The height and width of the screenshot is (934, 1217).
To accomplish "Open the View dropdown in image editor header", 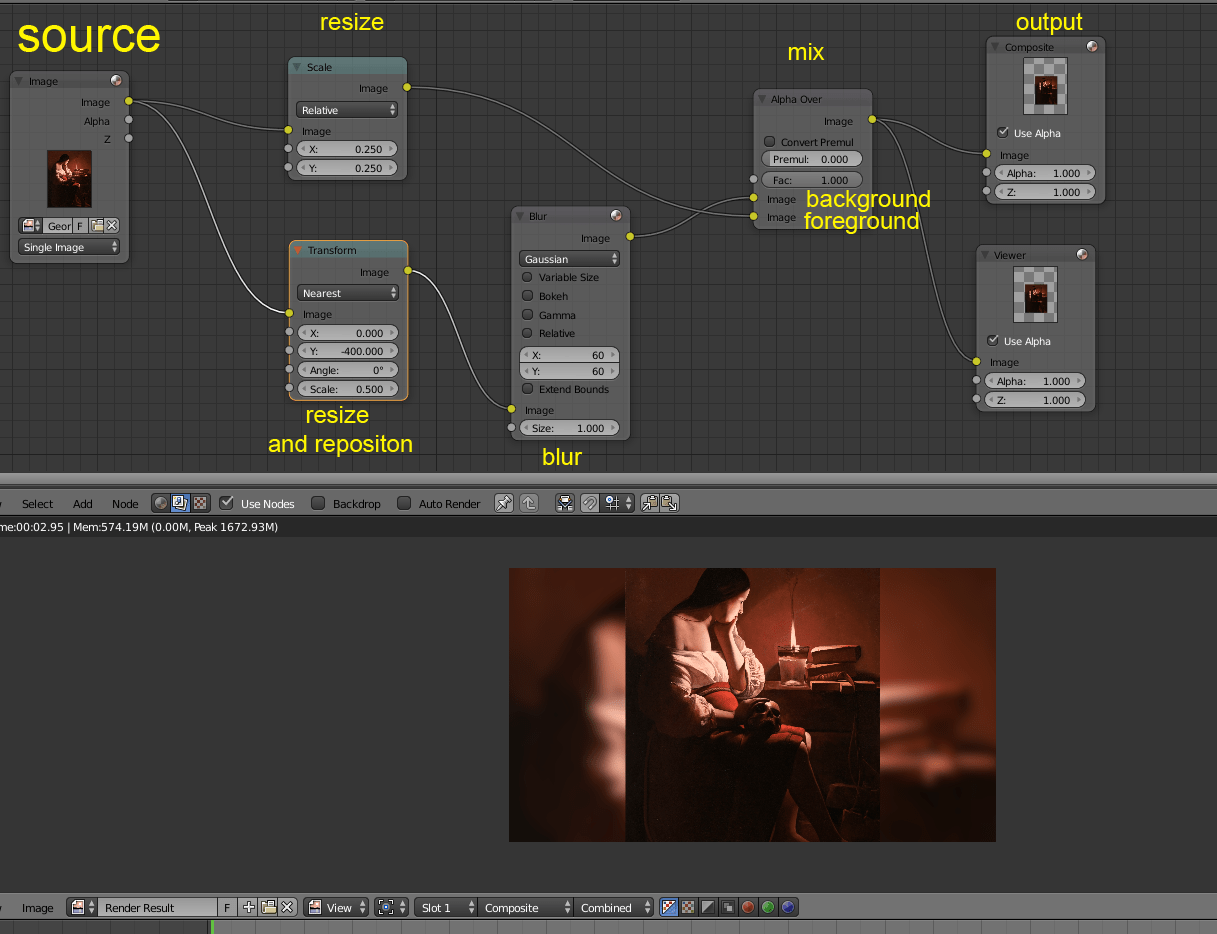I will (x=336, y=907).
